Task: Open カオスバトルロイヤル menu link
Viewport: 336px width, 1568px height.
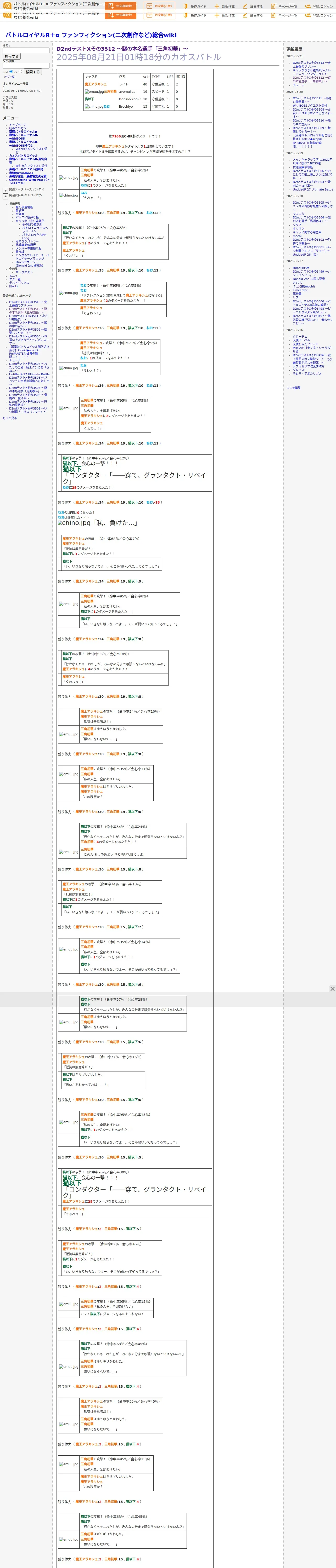Action: (x=23, y=156)
